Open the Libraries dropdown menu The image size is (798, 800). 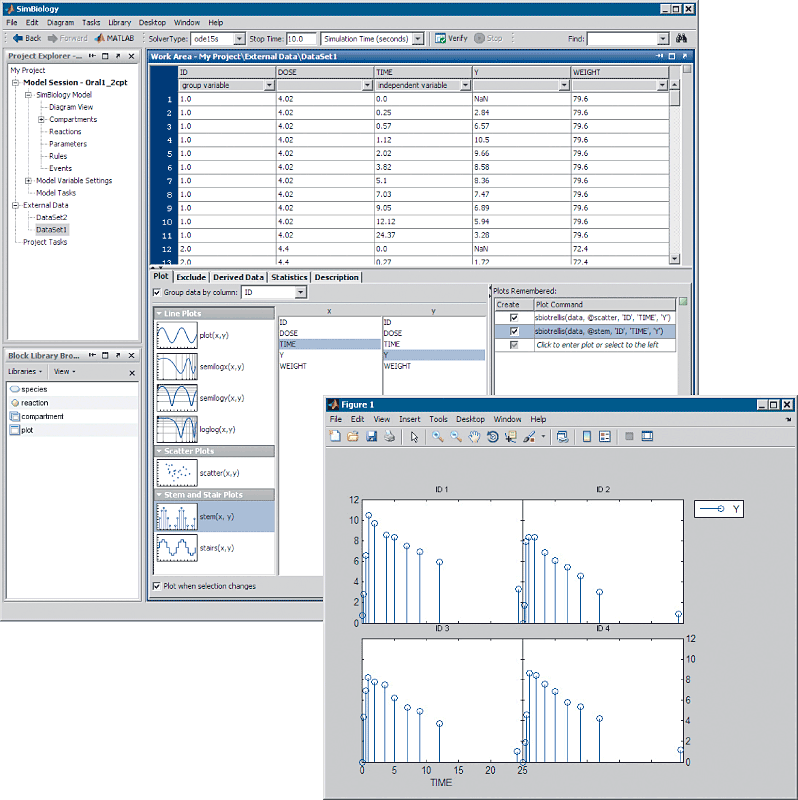click(x=25, y=371)
